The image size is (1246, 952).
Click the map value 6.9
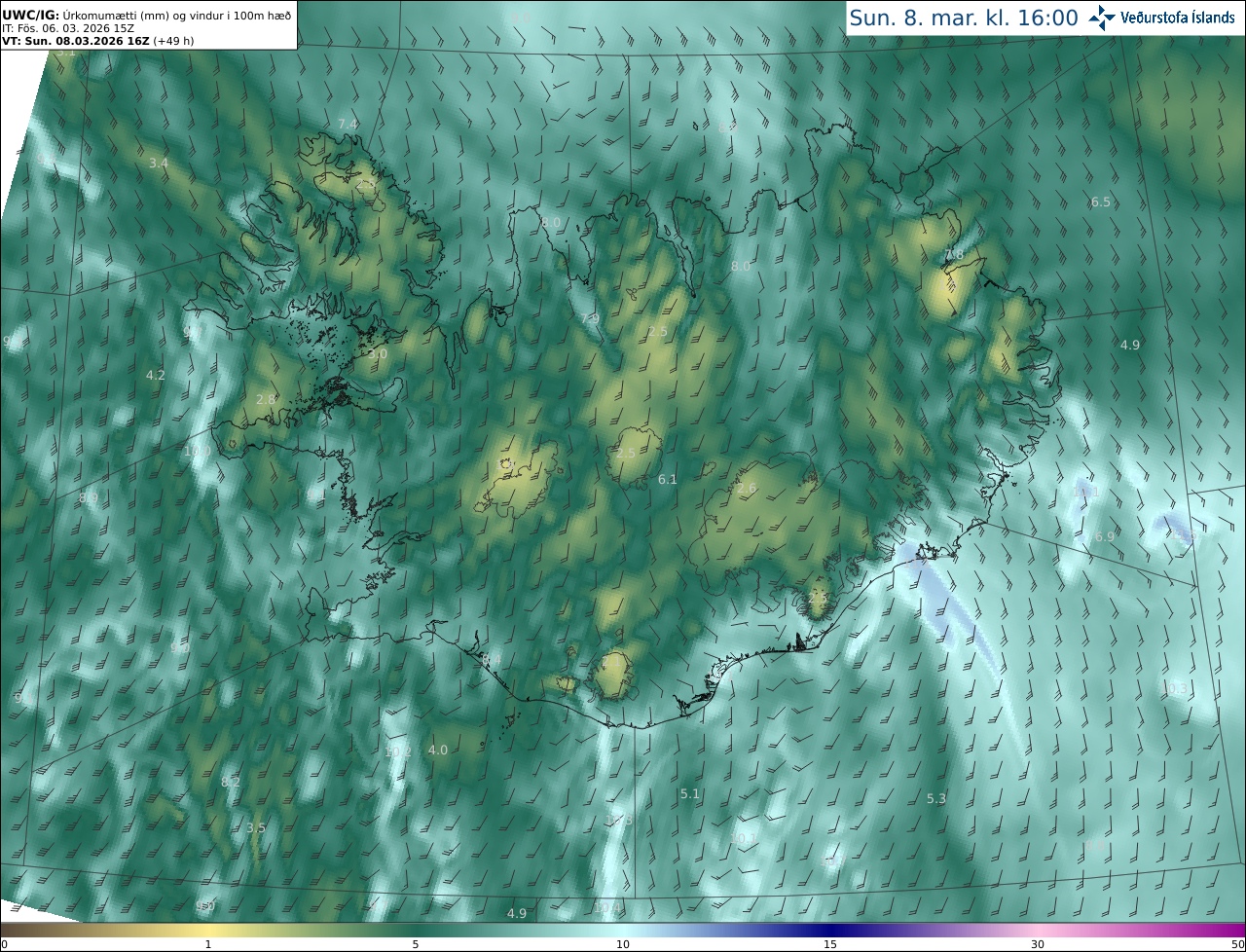pos(1105,537)
